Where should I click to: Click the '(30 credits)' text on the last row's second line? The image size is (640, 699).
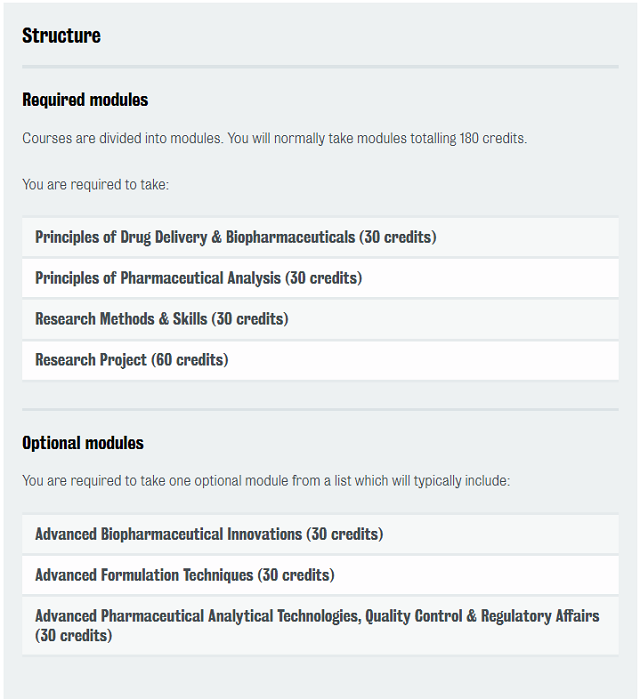click(x=74, y=636)
